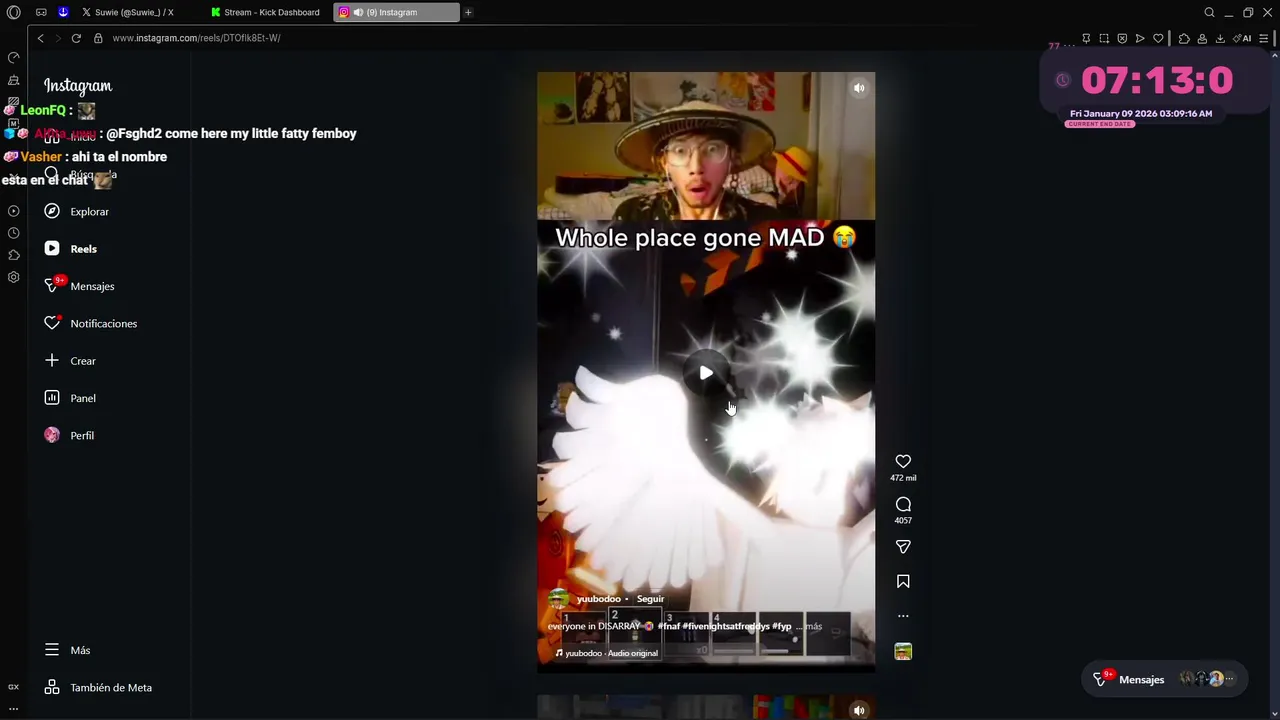
Task: Select the Instagram browser tab
Action: (x=396, y=12)
